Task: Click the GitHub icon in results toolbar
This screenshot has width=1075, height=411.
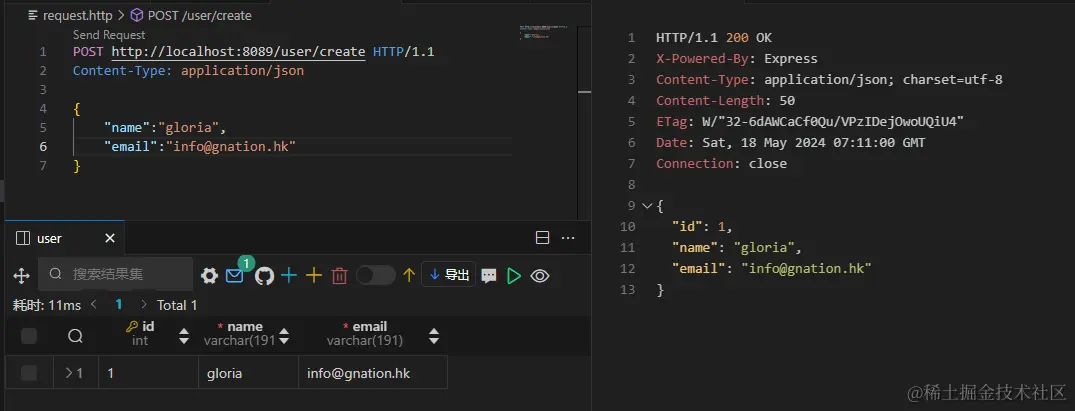Action: 264,276
